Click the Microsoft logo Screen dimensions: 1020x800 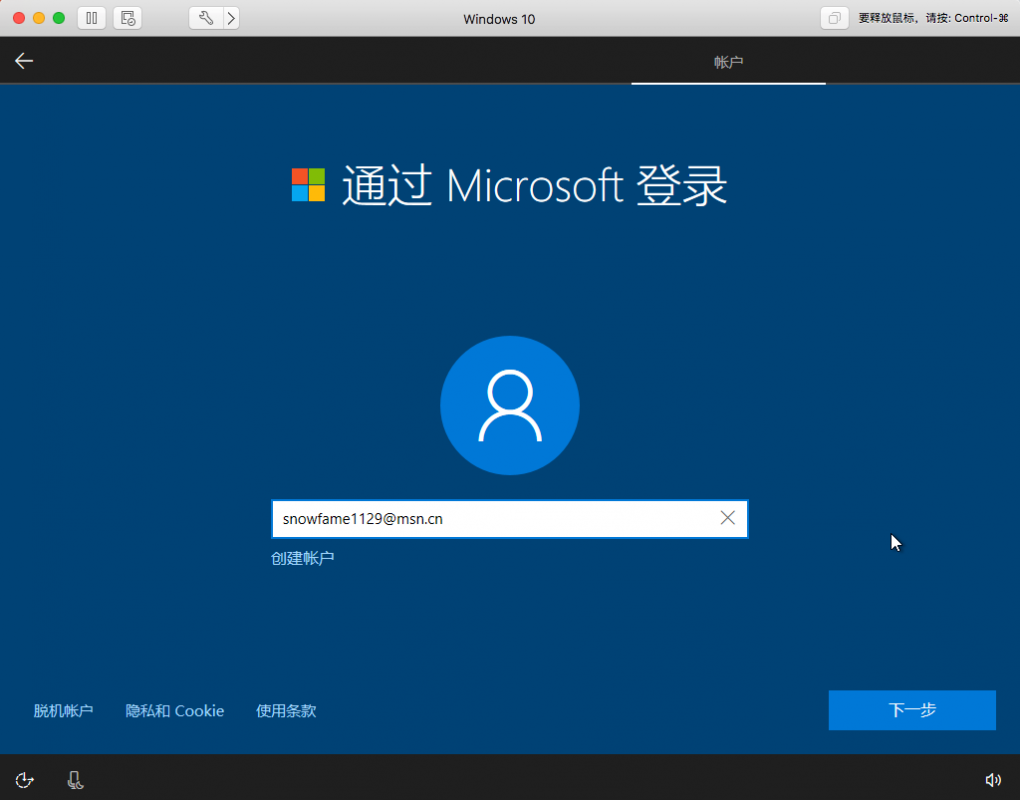[x=308, y=185]
